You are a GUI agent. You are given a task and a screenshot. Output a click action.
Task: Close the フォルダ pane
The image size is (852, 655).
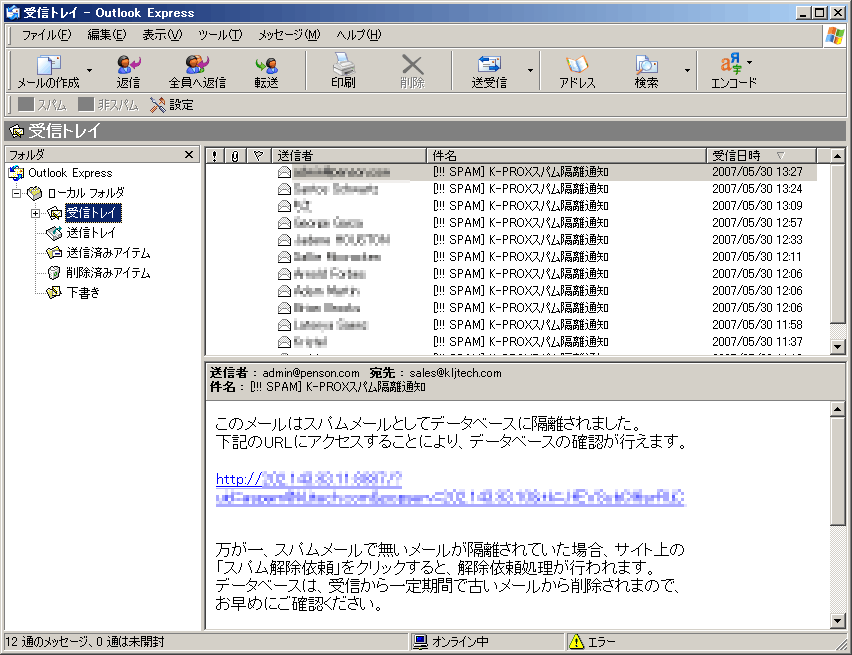[x=189, y=155]
